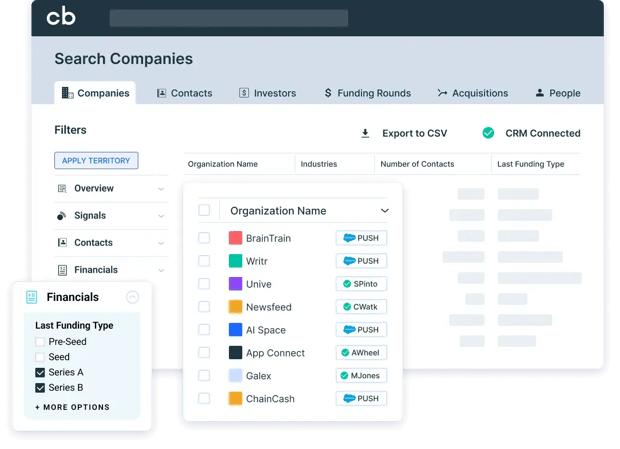620x449 pixels.
Task: Click the + More Options link
Action: click(72, 407)
